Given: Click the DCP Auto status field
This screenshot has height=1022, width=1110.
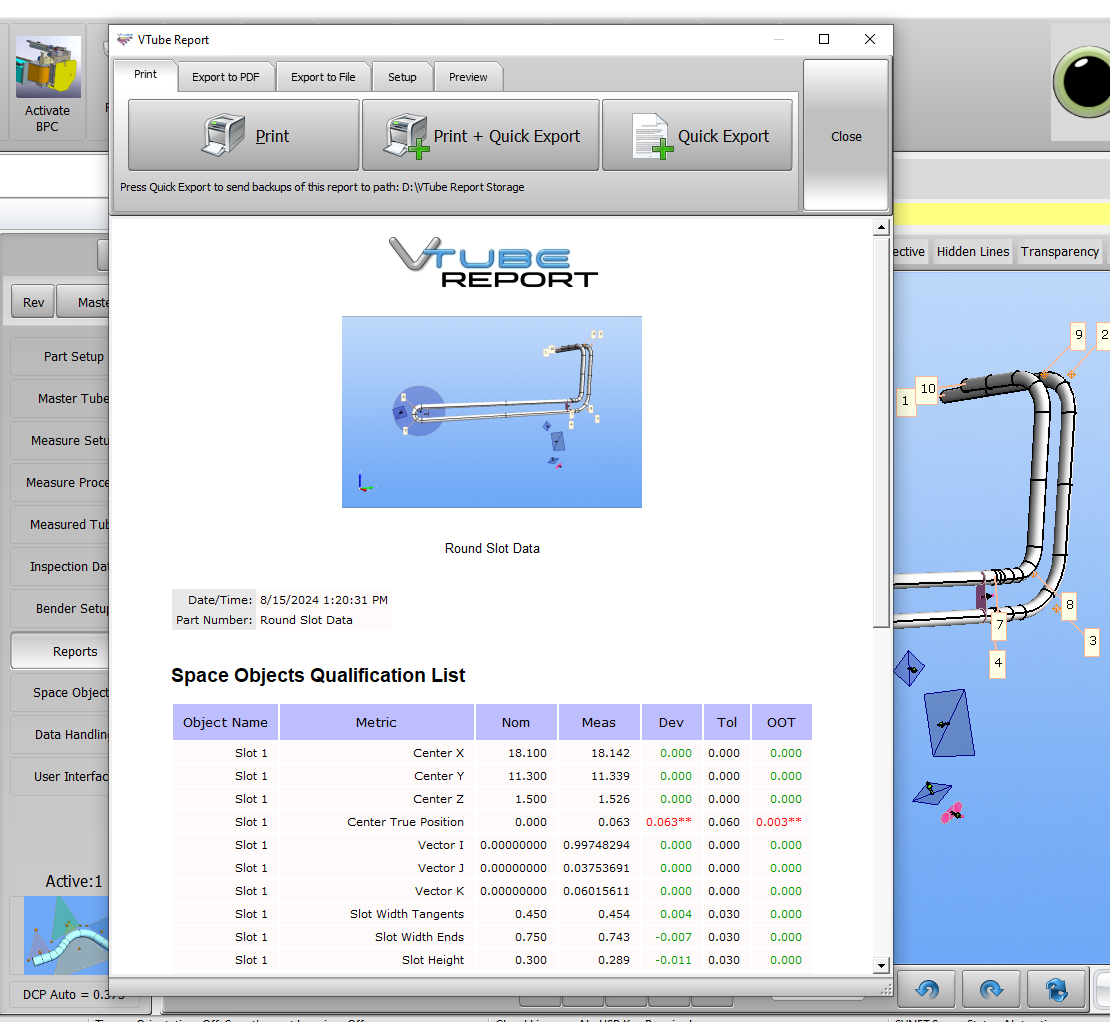Looking at the screenshot, I should pos(74,994).
